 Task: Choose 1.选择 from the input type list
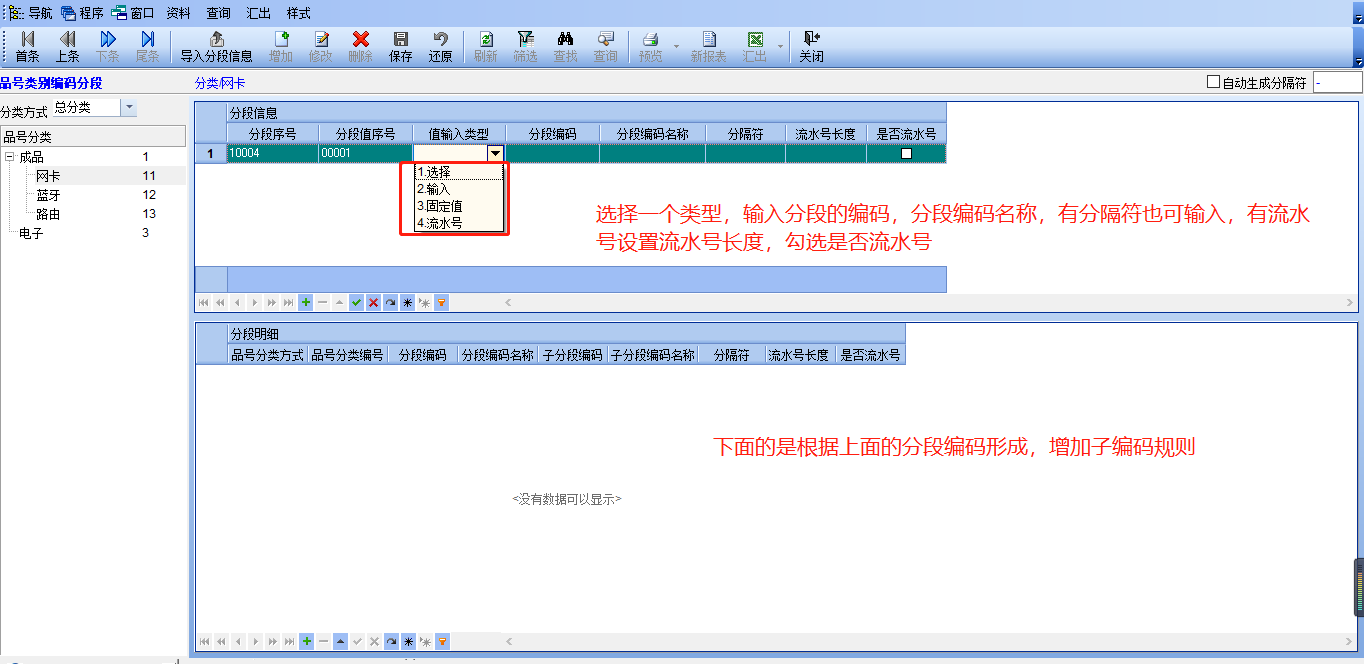point(459,172)
